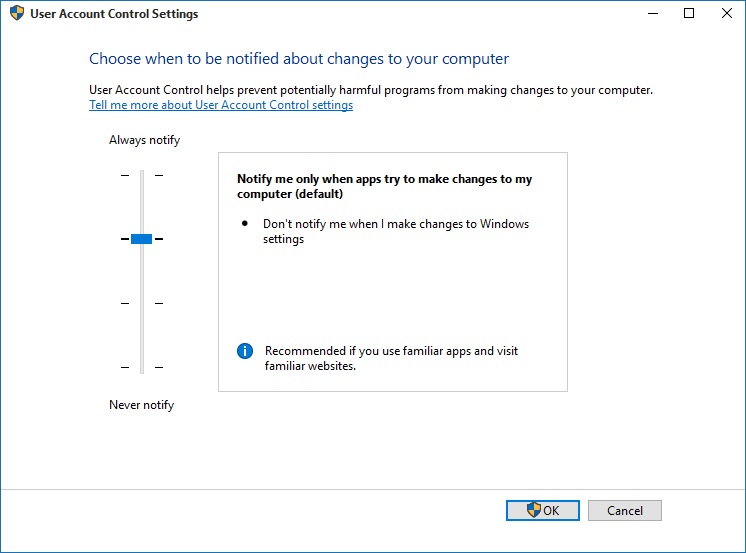Click the blue information icon beside recommendation
Image resolution: width=746 pixels, height=553 pixels.
coord(245,351)
